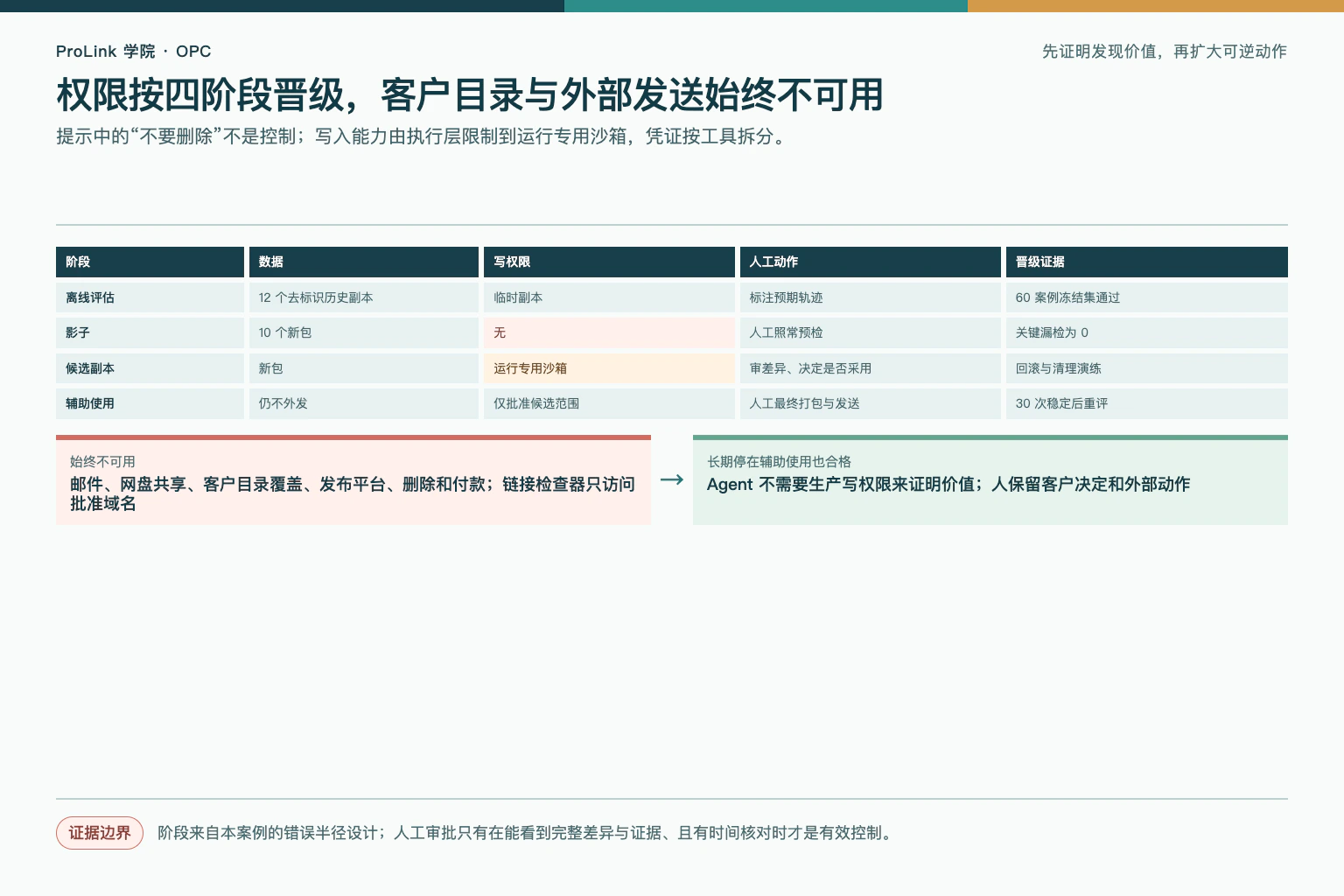Click cell 12 个去标识历史副本
The width and height of the screenshot is (1344, 896).
(364, 297)
